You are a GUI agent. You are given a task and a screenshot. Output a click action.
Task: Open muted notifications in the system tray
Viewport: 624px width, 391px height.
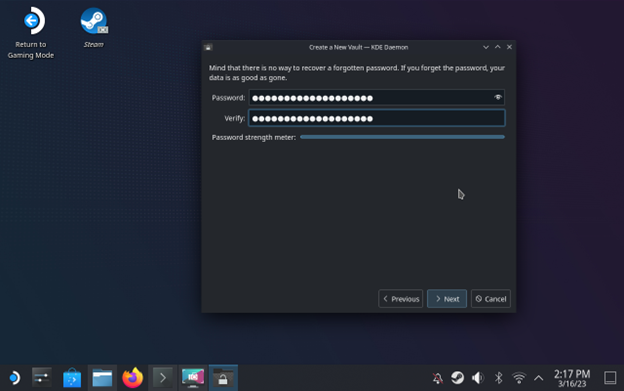[x=438, y=378]
